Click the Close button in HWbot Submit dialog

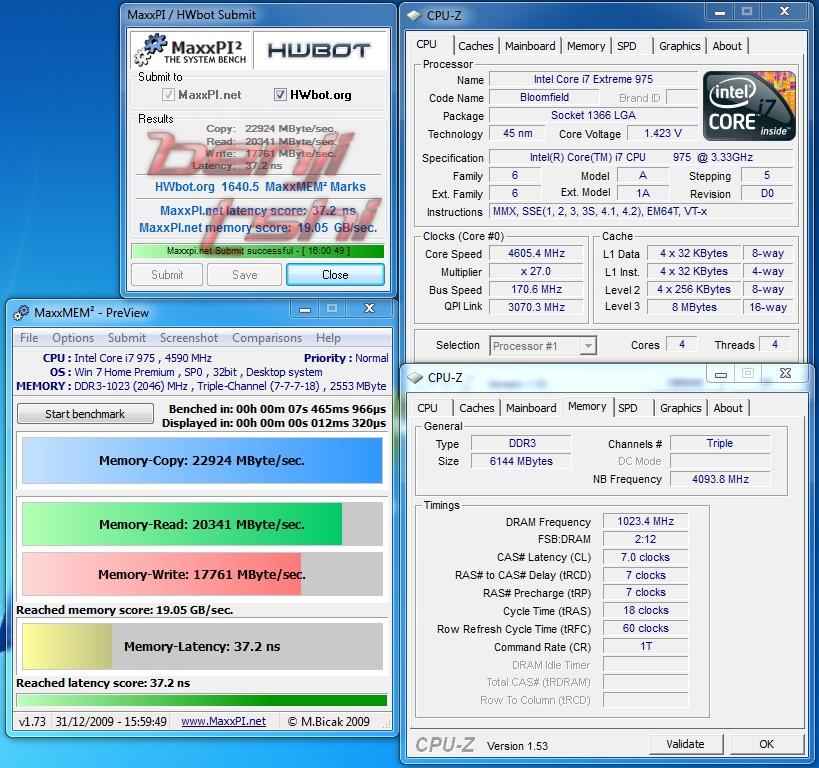pos(335,275)
